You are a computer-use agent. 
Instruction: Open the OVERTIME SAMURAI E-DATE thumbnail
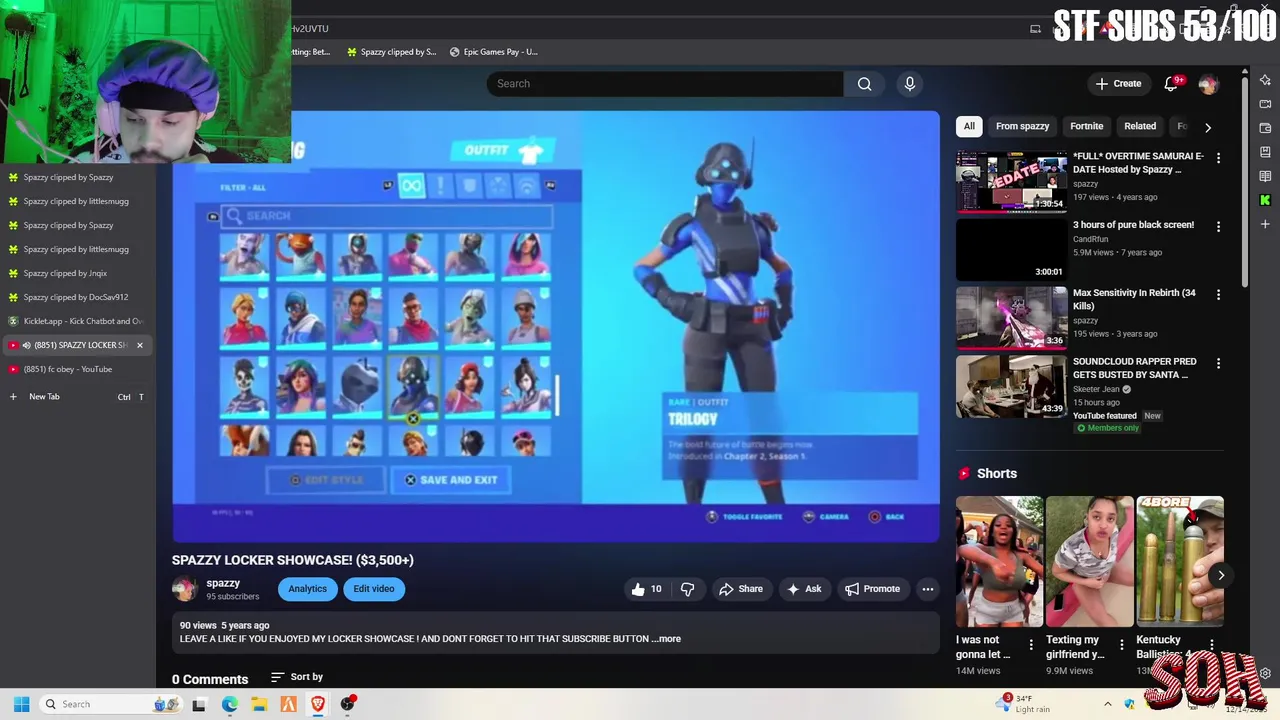(1011, 182)
